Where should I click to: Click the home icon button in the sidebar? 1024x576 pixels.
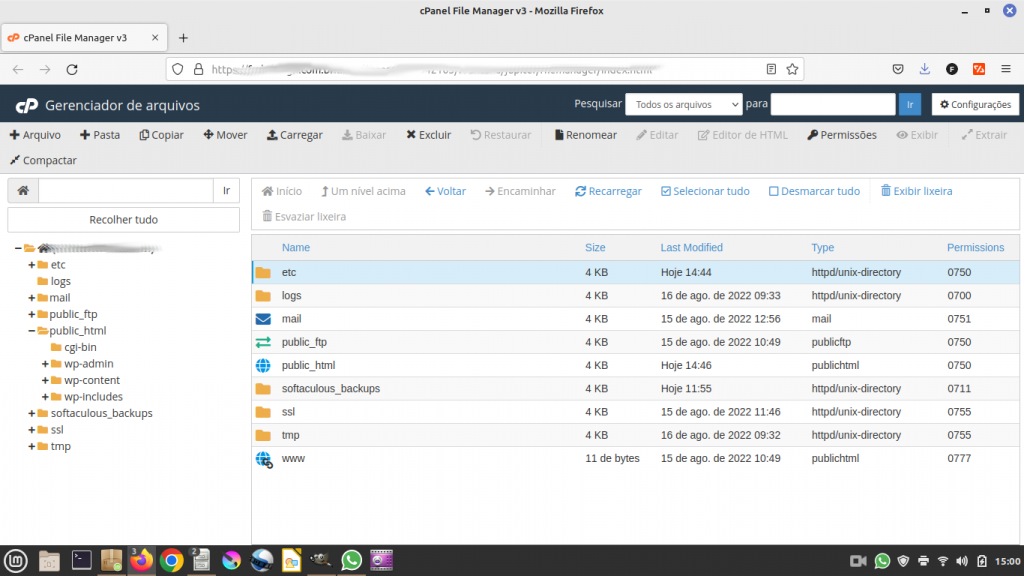click(23, 191)
